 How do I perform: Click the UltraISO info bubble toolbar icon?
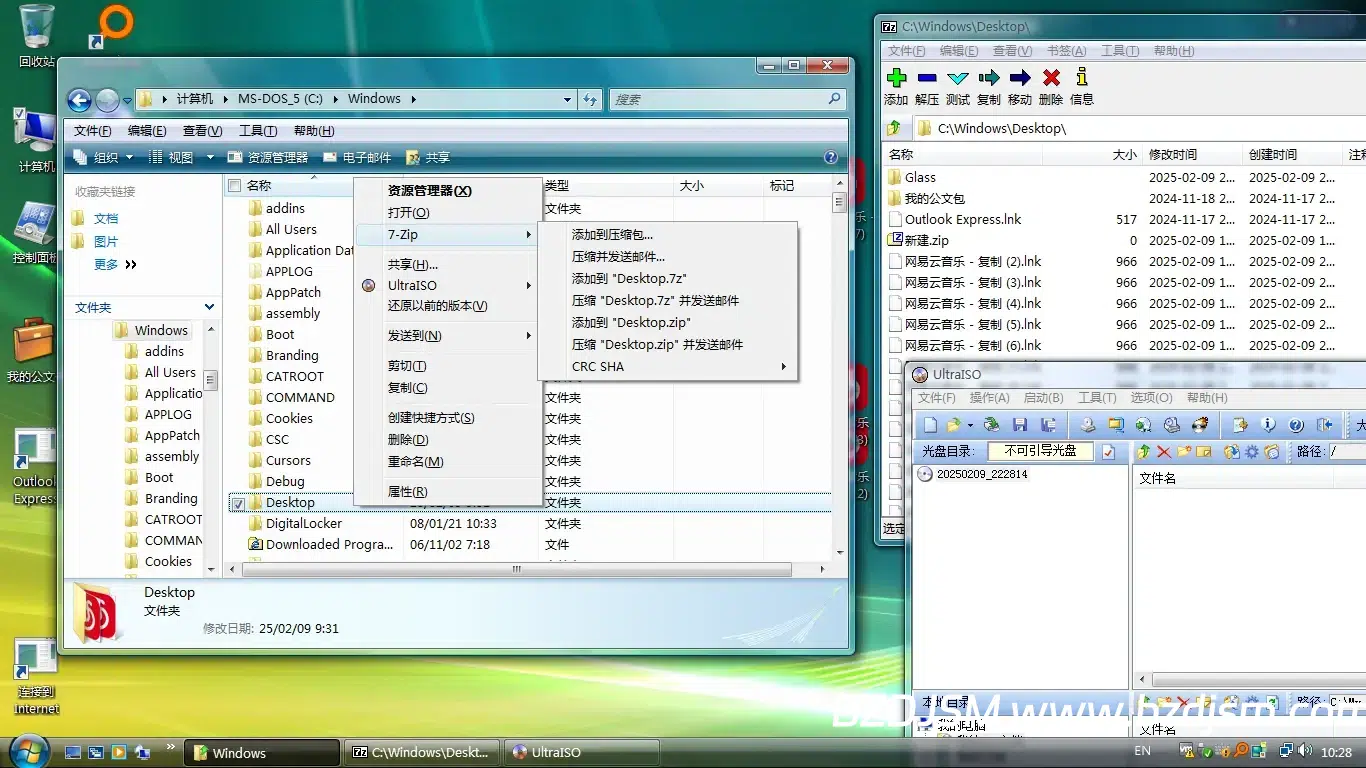pyautogui.click(x=1268, y=425)
